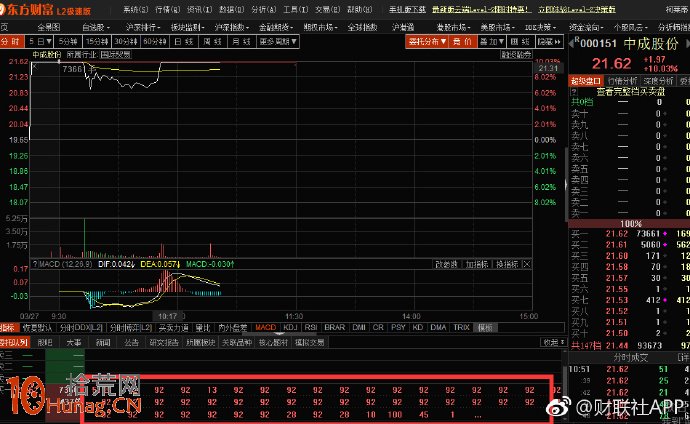
Task: Select the BRAR indicator tab
Action: click(335, 327)
